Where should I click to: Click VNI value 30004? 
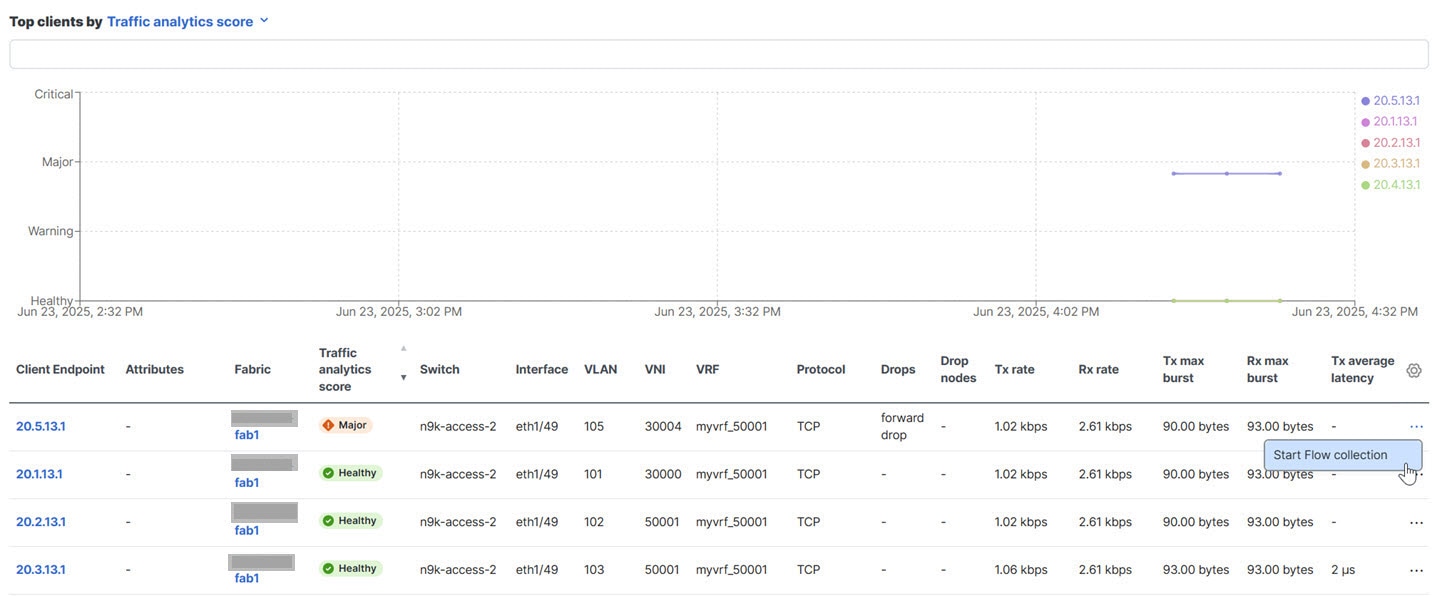coord(663,426)
